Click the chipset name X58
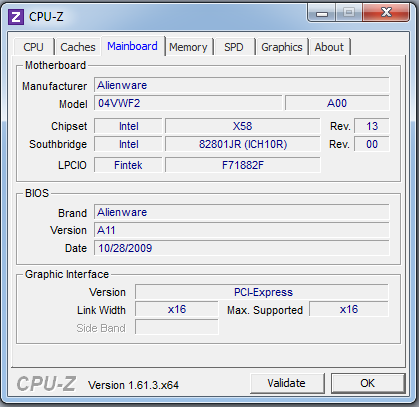The width and height of the screenshot is (419, 407). click(x=243, y=126)
